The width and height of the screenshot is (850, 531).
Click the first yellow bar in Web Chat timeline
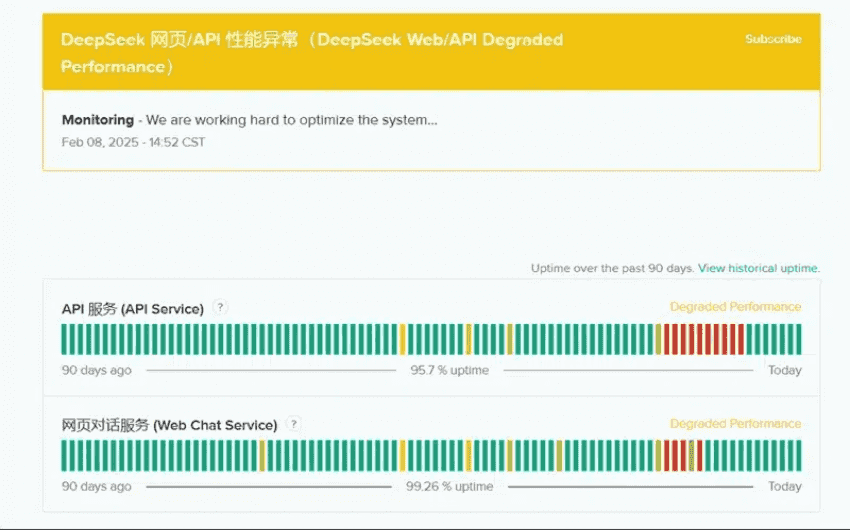(262, 456)
